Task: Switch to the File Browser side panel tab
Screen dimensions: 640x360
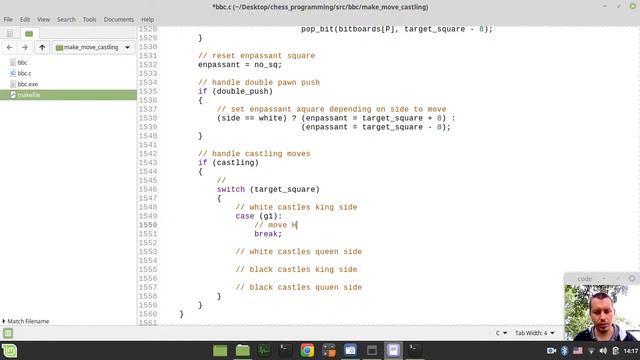Action: 29,33
